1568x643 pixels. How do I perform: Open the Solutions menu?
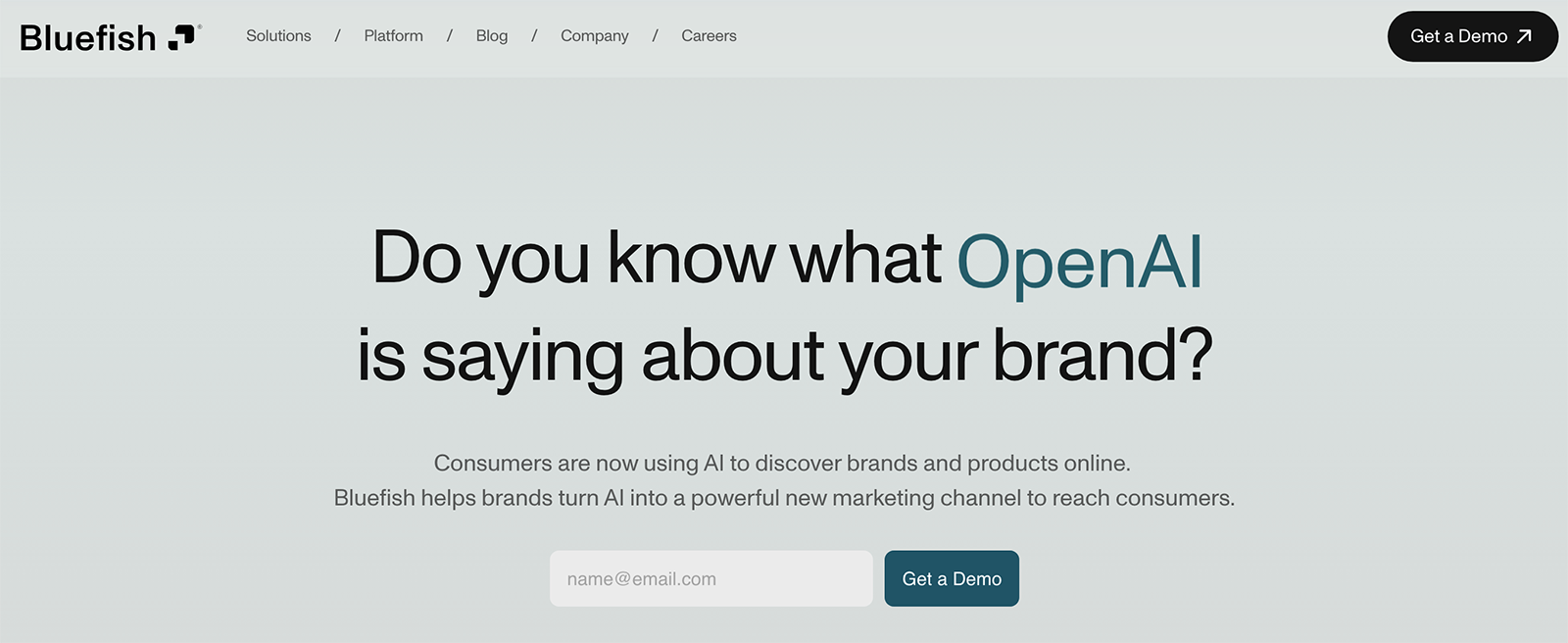click(278, 36)
